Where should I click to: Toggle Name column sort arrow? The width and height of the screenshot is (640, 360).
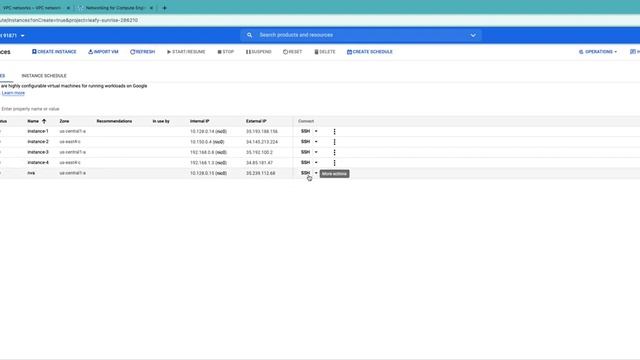click(x=44, y=121)
